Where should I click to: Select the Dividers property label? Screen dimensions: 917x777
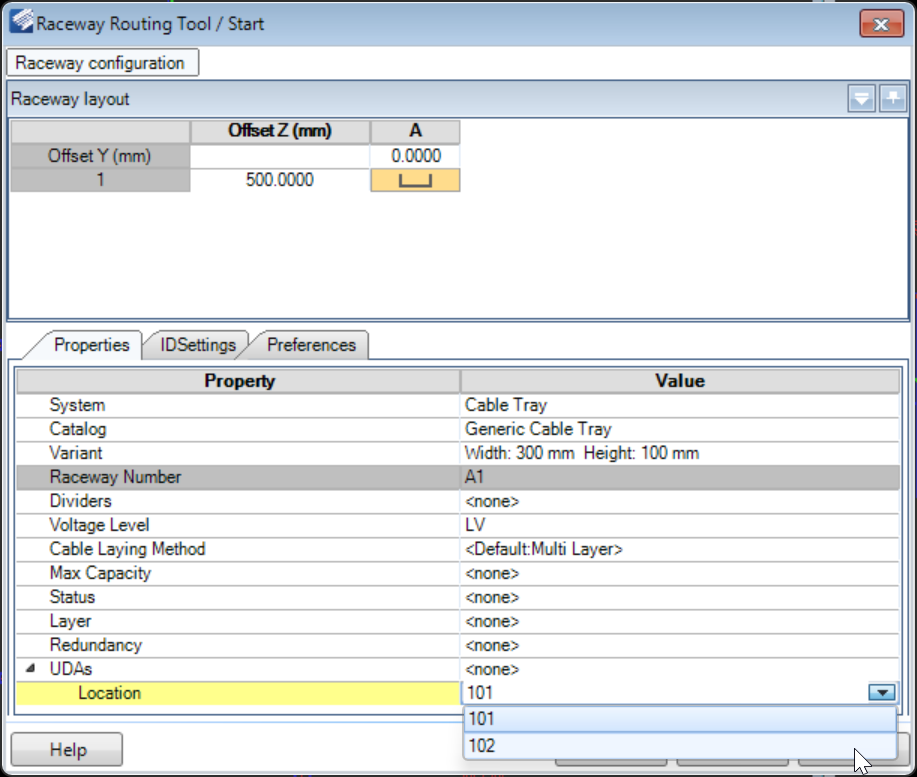(x=80, y=501)
